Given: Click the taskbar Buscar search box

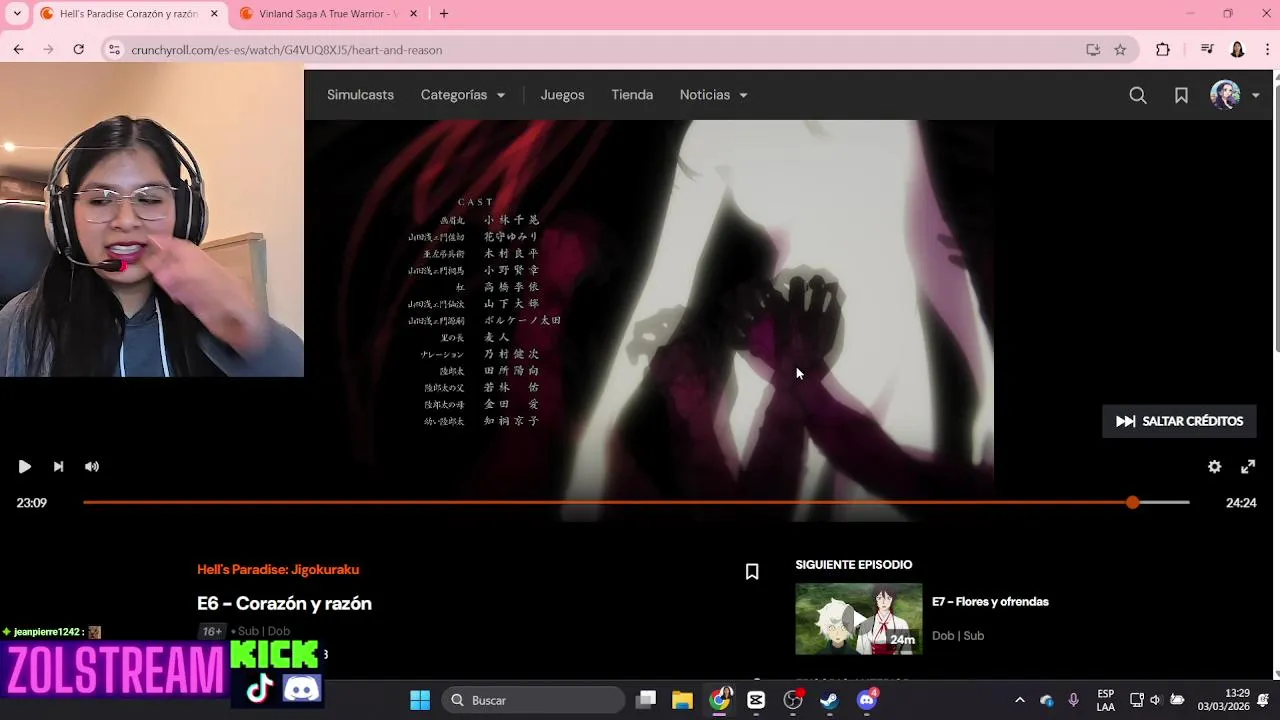Looking at the screenshot, I should tap(533, 700).
